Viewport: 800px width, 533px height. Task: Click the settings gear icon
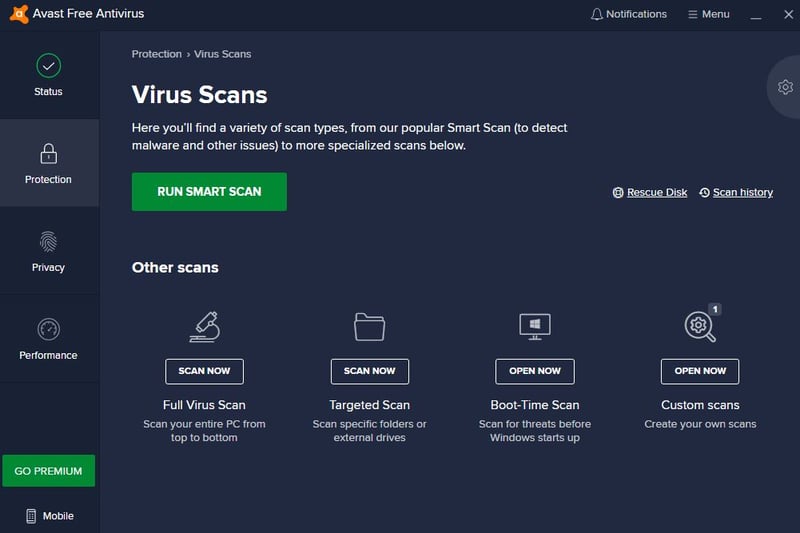[x=785, y=87]
